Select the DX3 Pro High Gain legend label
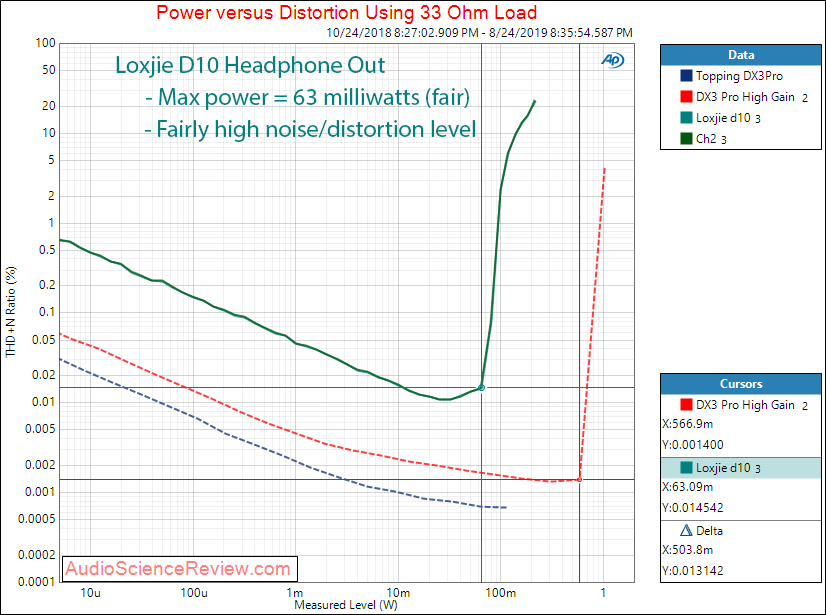The height and width of the screenshot is (615, 826). (x=745, y=97)
